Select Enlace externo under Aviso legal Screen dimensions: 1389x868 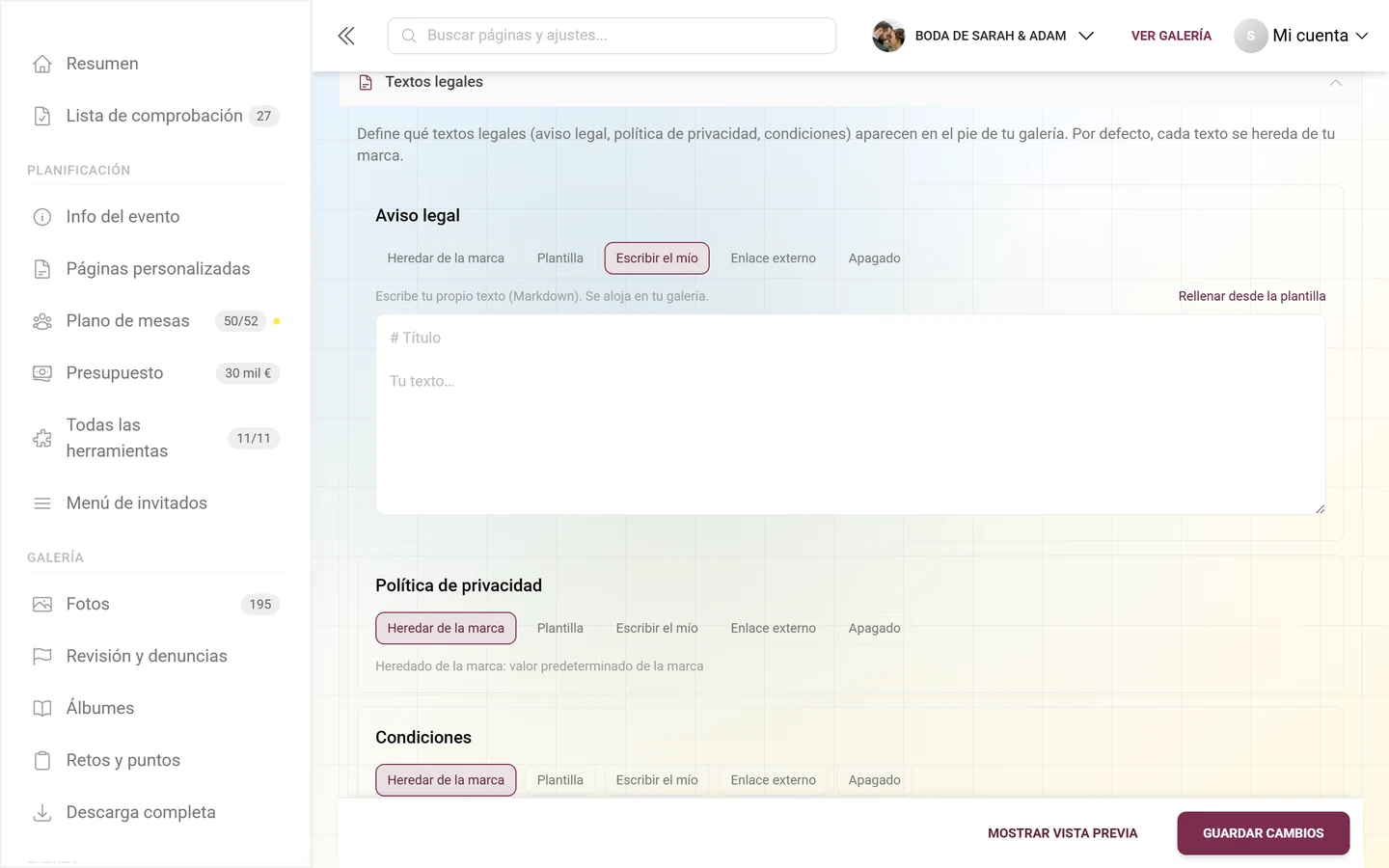point(774,258)
